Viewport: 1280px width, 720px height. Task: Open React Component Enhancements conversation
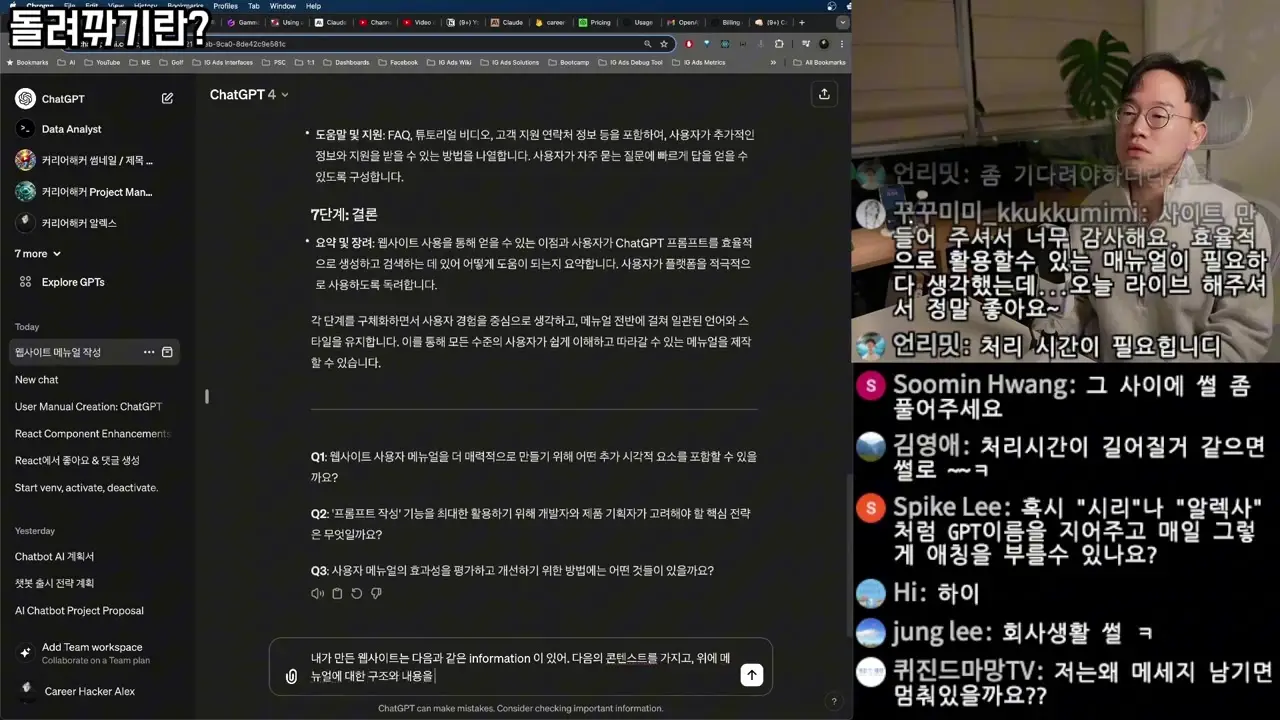coord(92,434)
